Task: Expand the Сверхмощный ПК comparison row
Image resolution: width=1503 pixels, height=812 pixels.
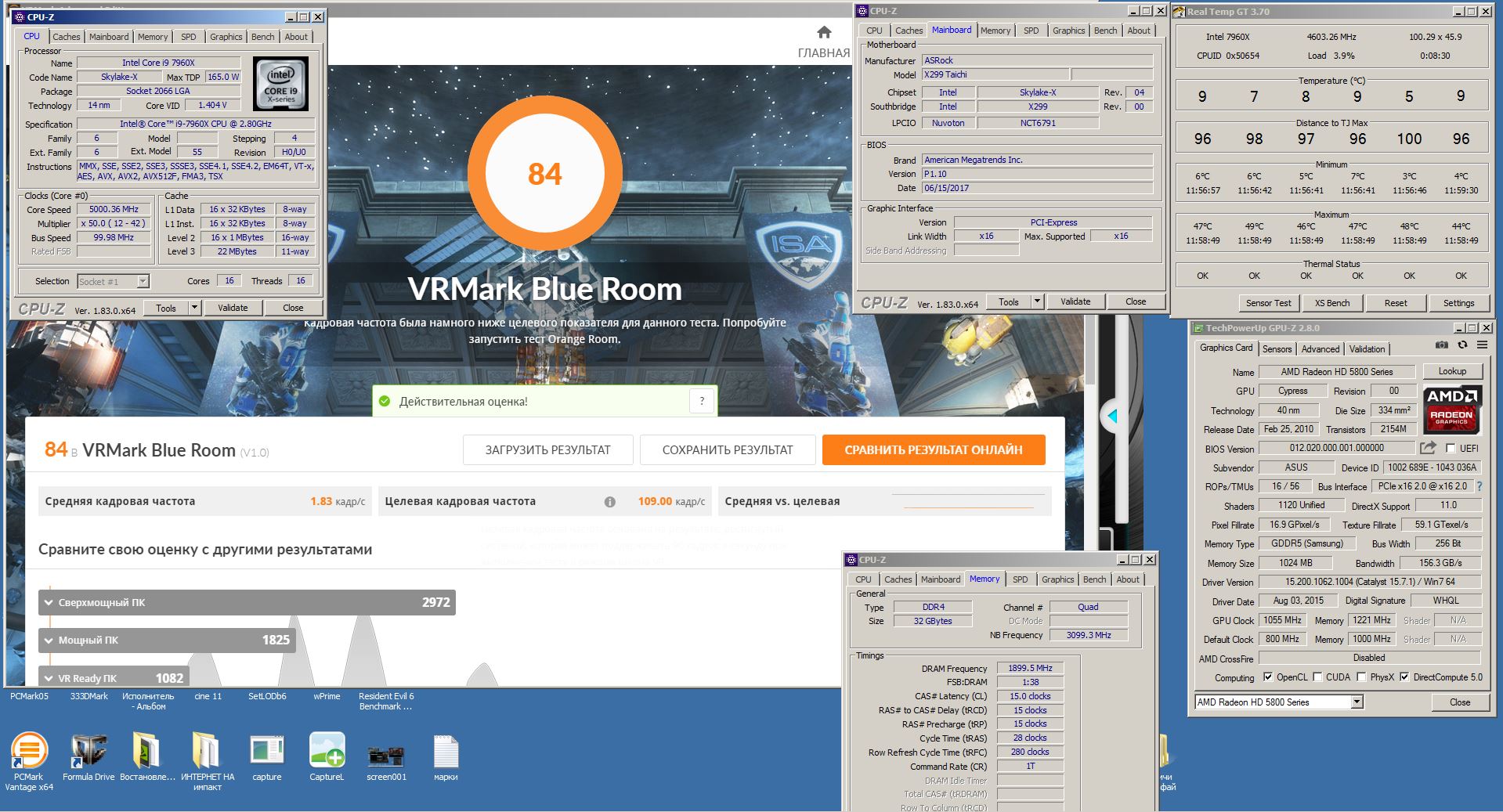Action: (x=247, y=602)
